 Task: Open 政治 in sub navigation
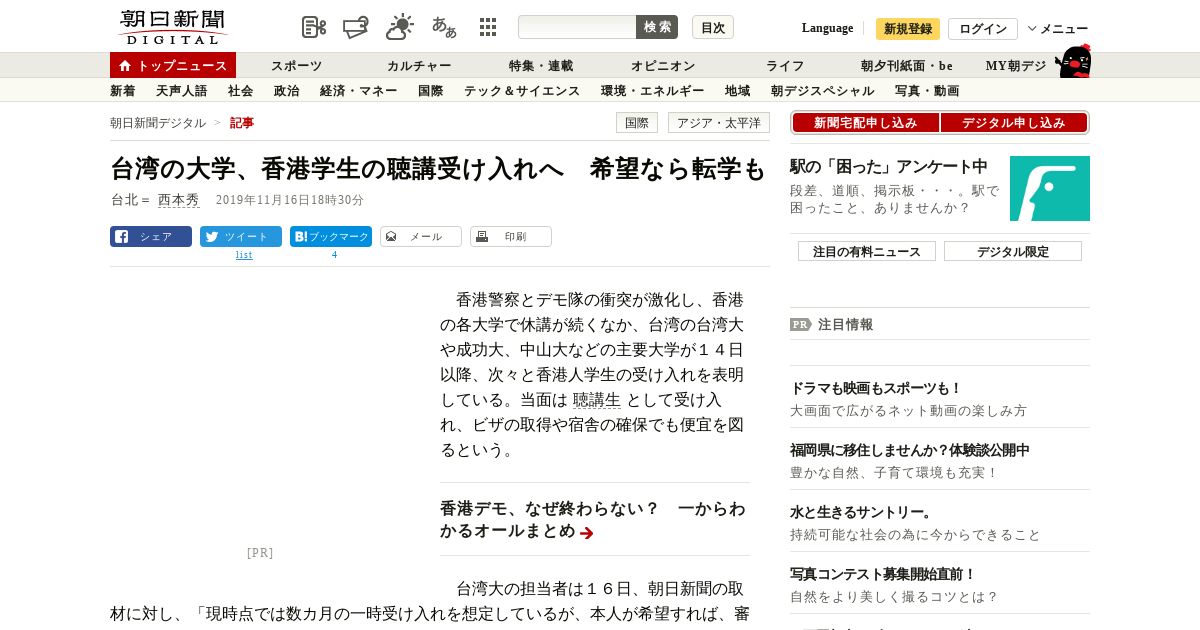tap(287, 91)
